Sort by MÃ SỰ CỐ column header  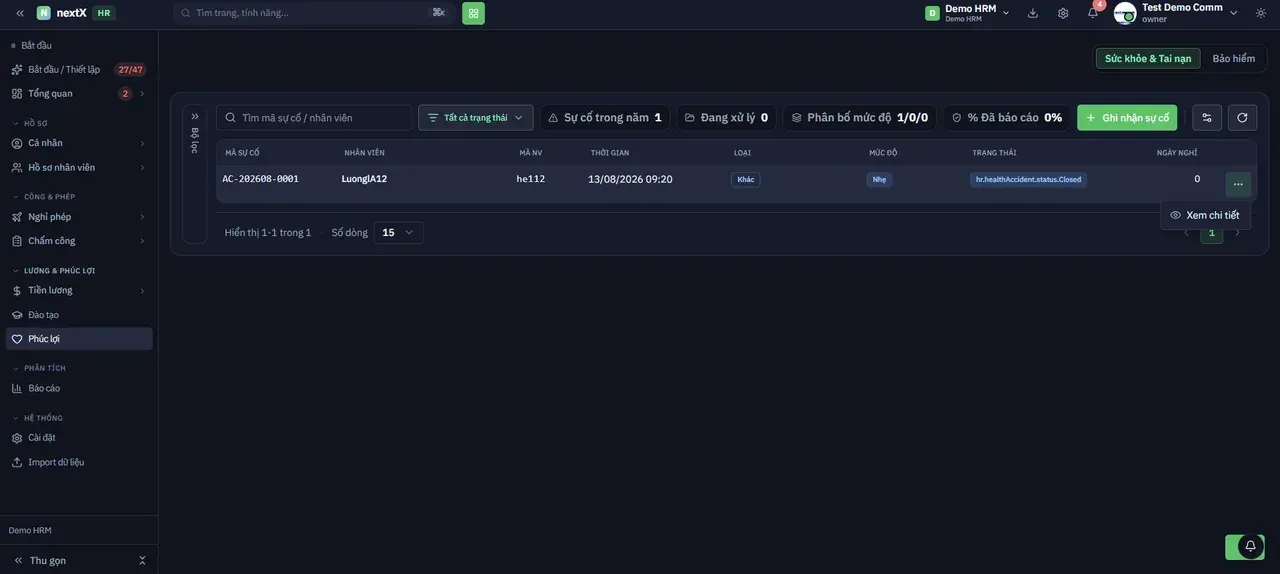(x=242, y=153)
